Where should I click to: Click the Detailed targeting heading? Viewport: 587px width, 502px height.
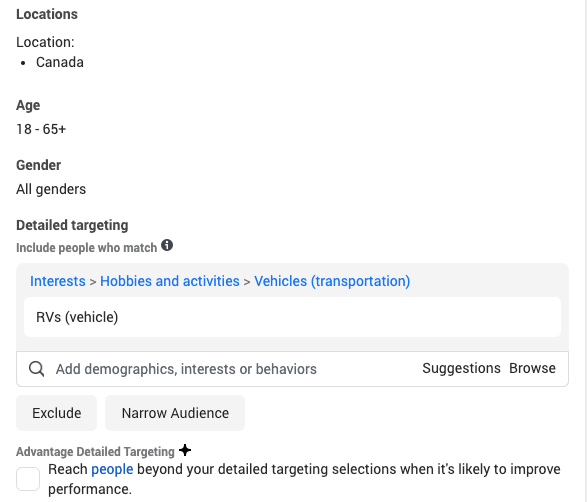point(72,225)
